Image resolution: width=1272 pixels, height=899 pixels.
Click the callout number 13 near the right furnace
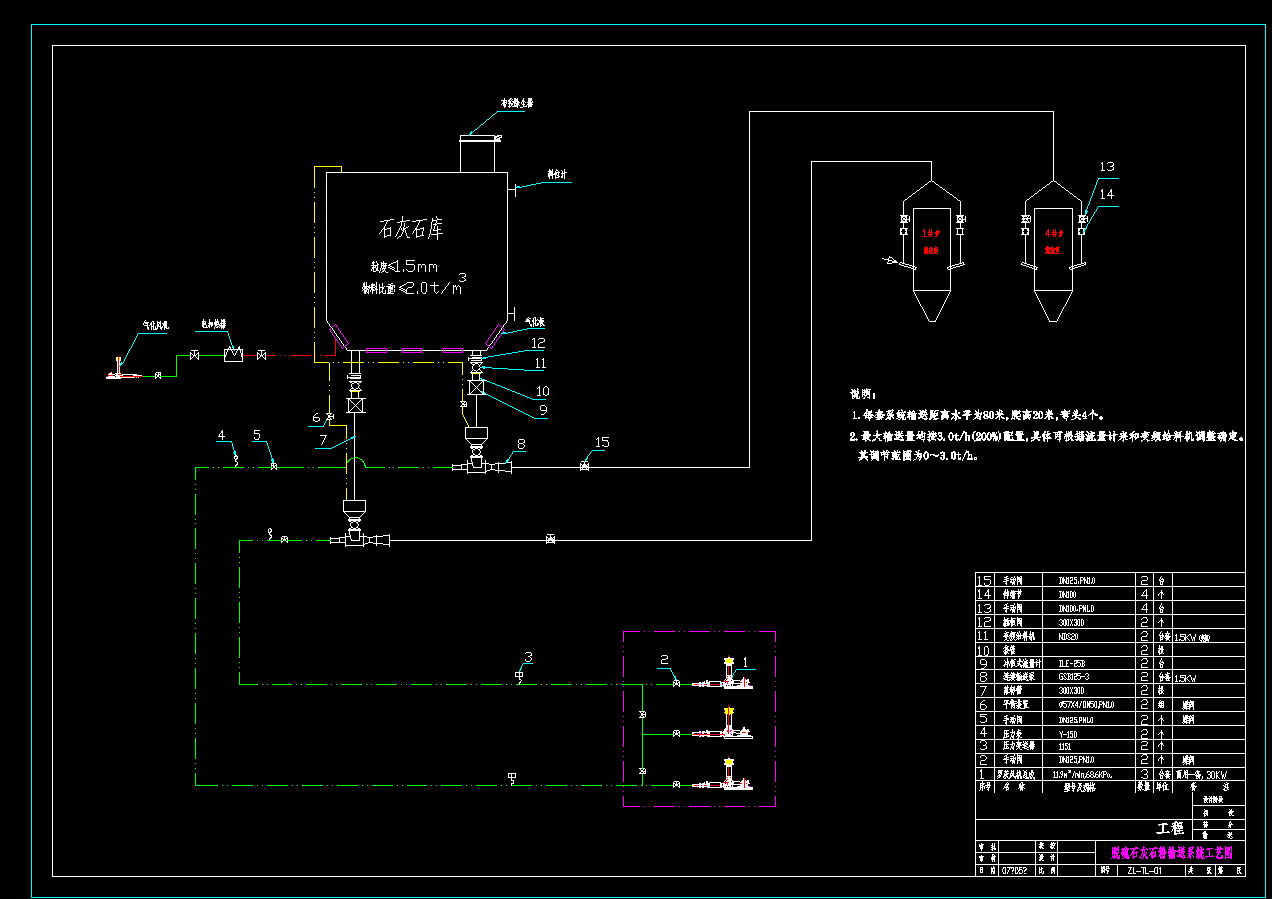coord(1106,167)
